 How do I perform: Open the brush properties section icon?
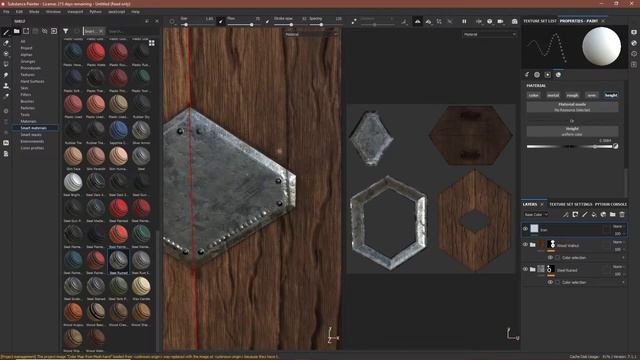527,75
